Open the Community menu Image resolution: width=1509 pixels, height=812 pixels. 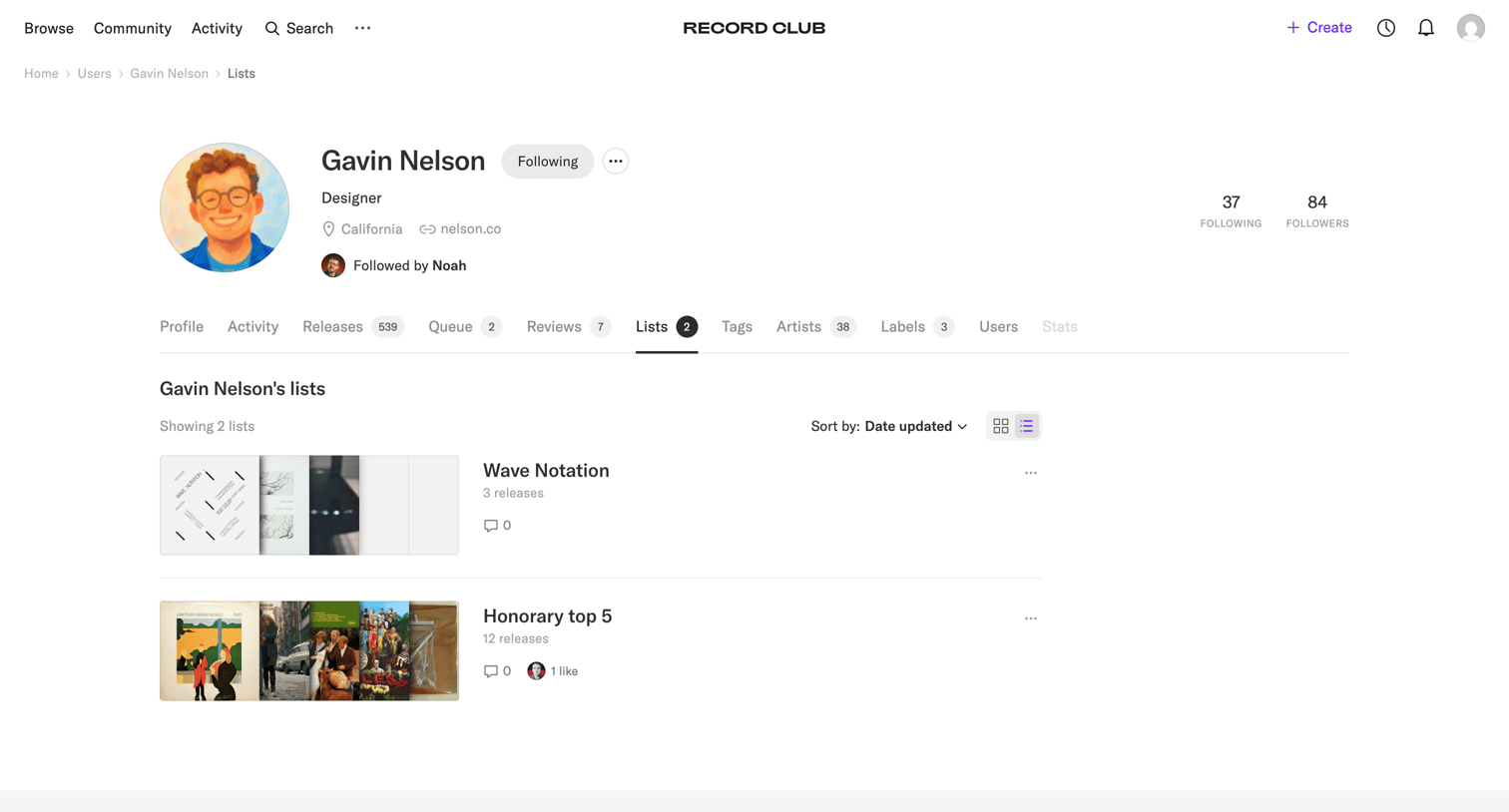coord(133,28)
